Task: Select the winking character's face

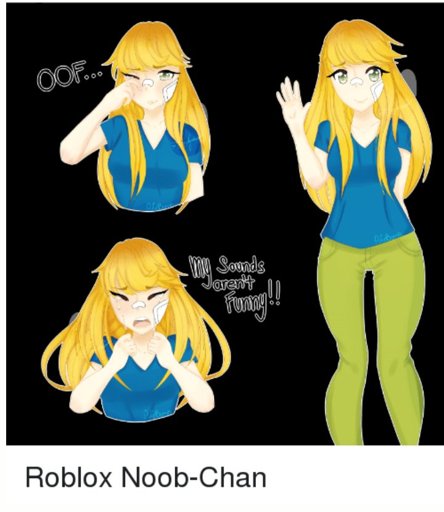Action: tap(150, 86)
